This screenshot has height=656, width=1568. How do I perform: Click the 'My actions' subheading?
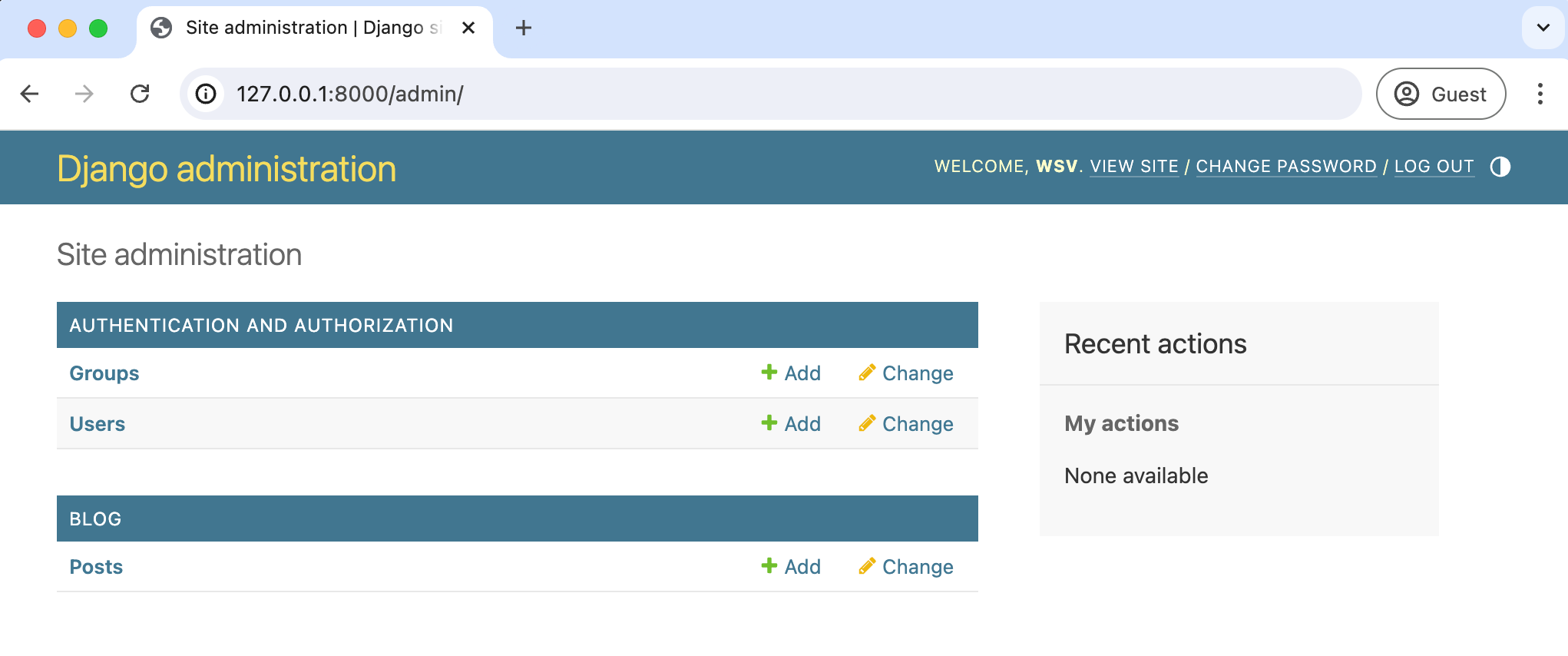pos(1121,423)
